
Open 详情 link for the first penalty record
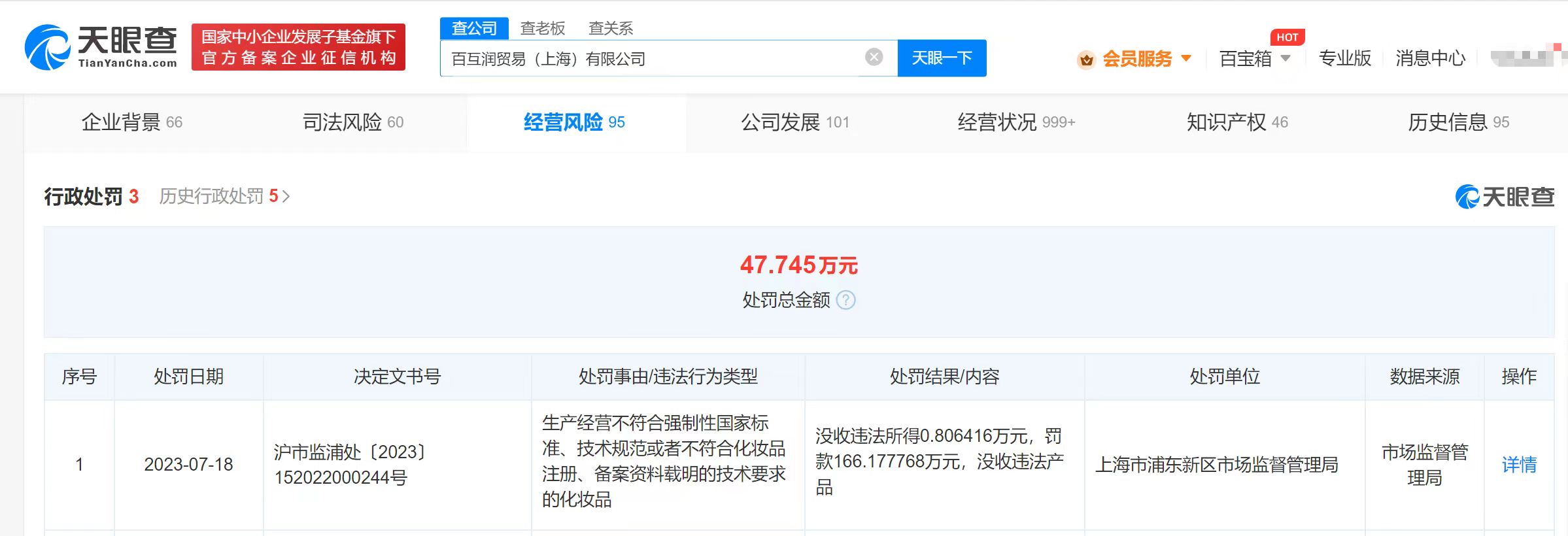[1518, 465]
